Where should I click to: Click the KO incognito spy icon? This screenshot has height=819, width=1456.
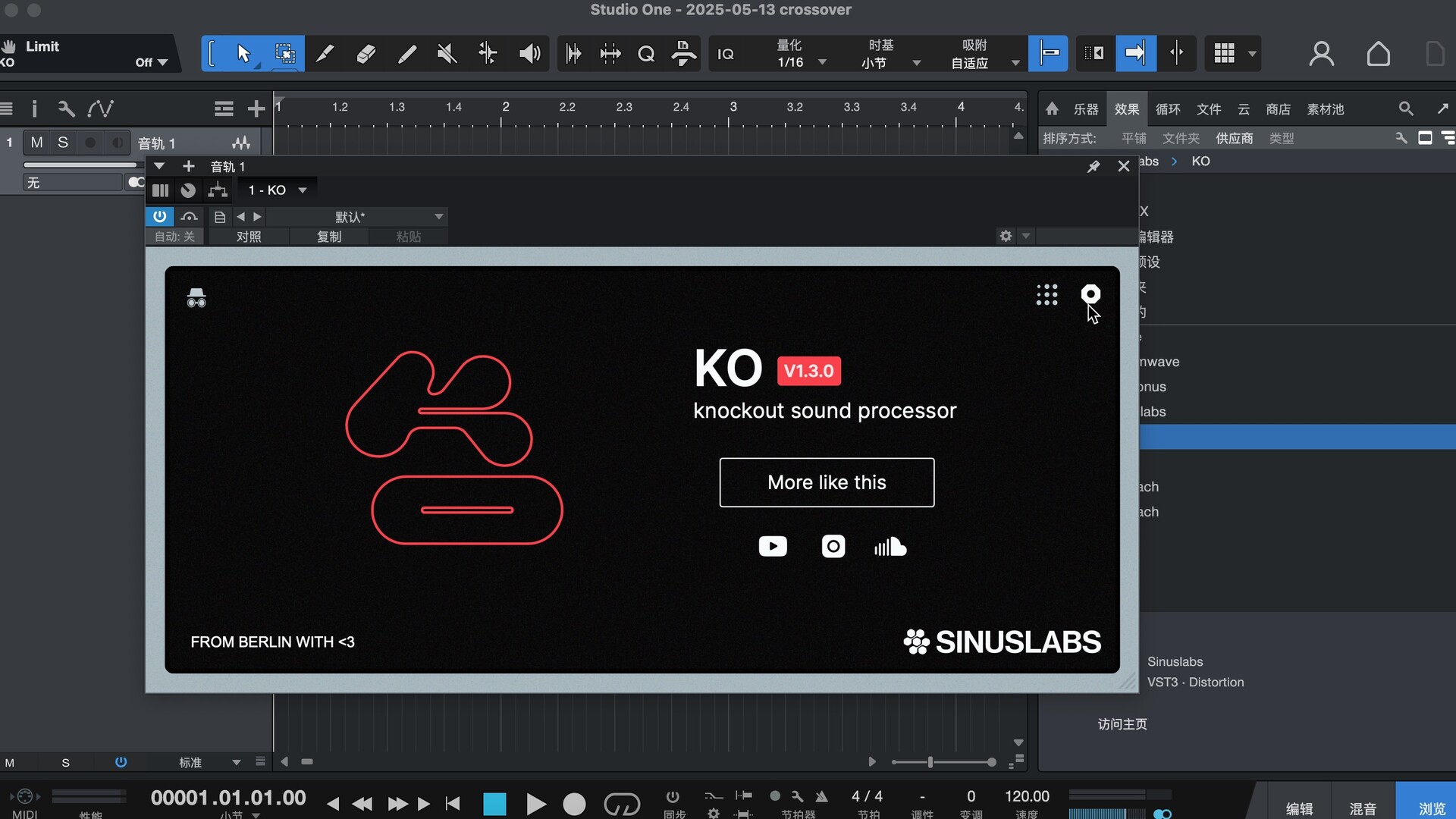(196, 297)
